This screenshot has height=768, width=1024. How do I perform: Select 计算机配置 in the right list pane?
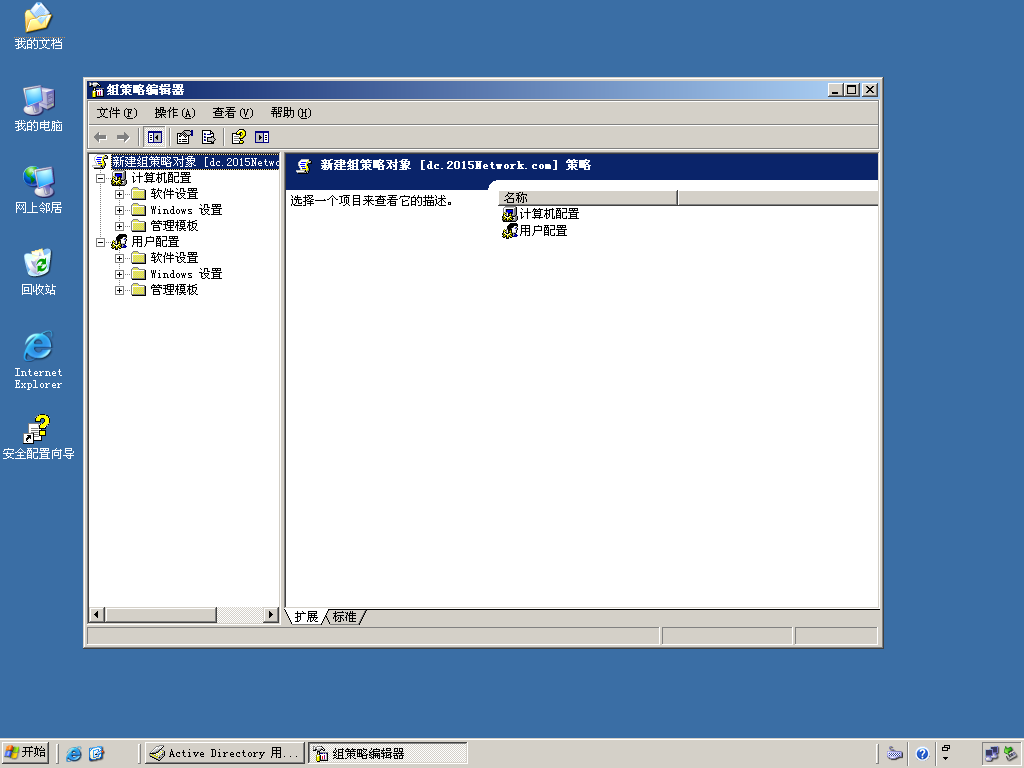[541, 214]
